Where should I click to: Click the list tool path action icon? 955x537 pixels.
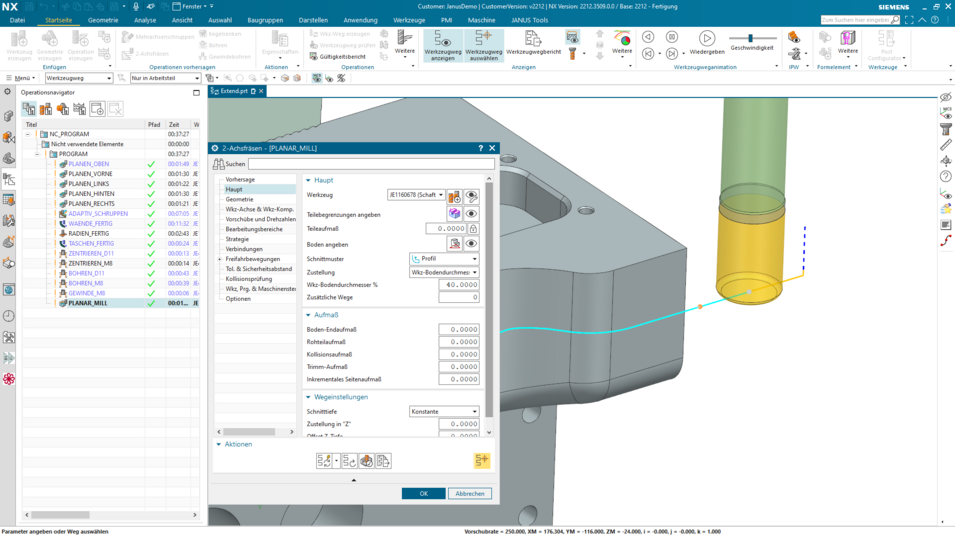pos(383,461)
